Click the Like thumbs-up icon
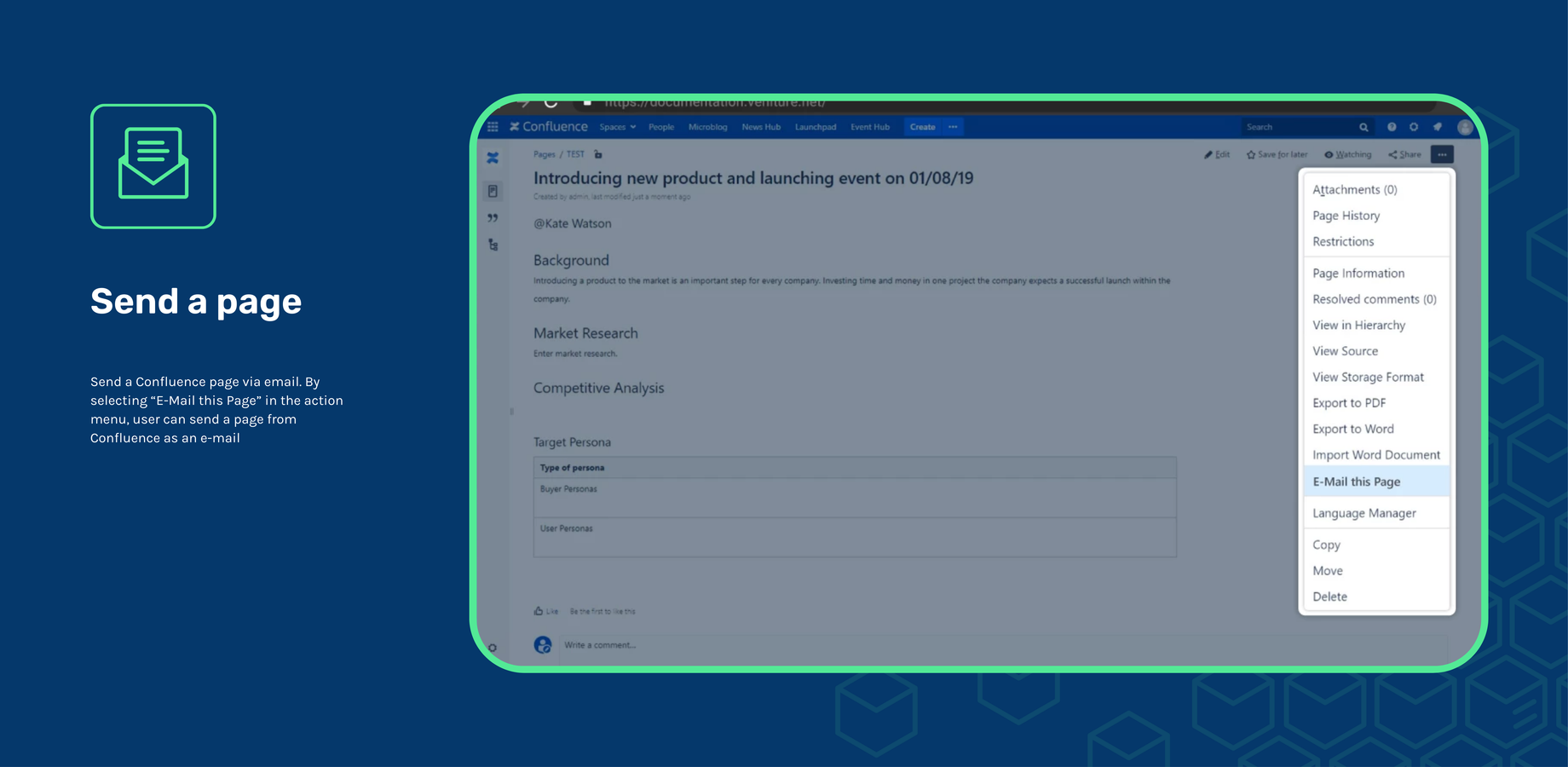Viewport: 1568px width, 767px height. click(539, 611)
